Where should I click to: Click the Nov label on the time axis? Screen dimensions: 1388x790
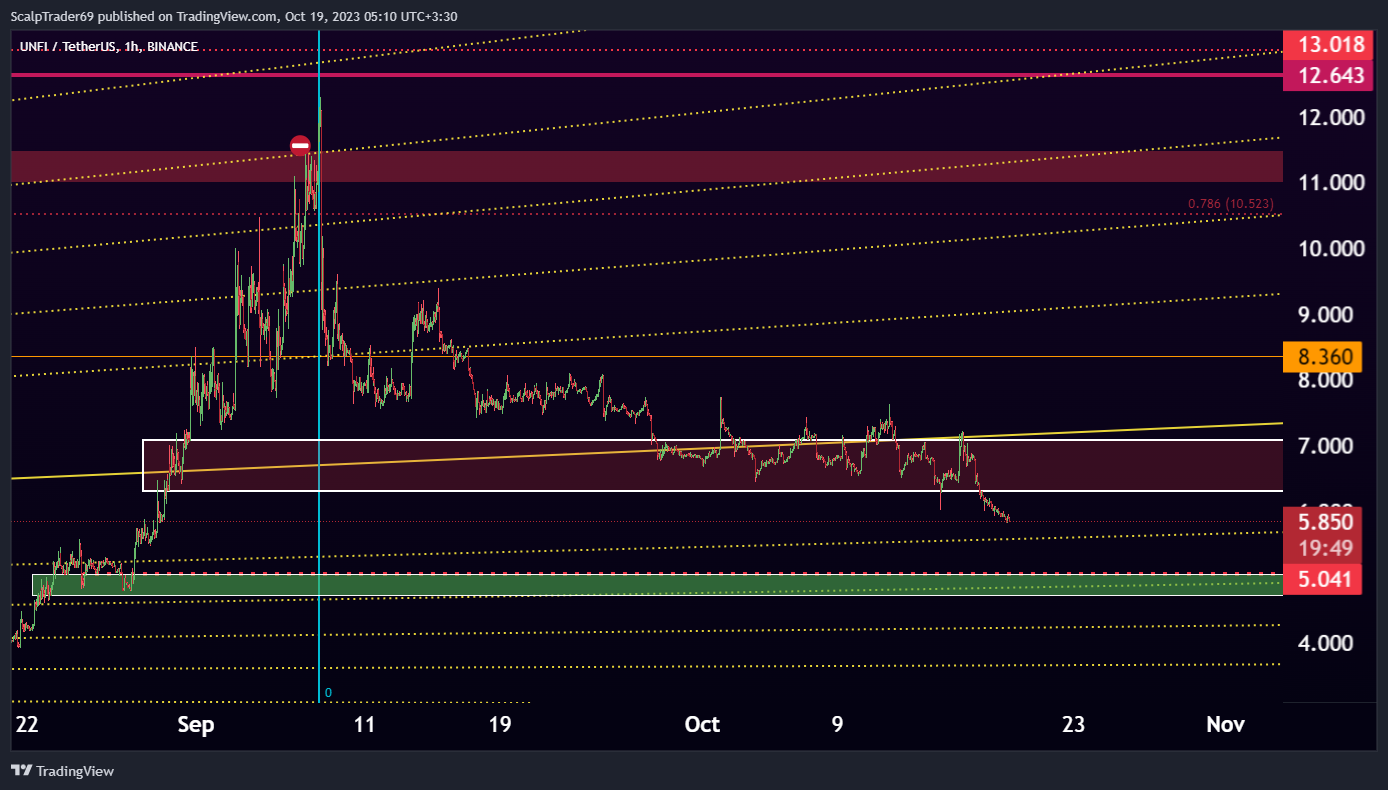pos(1225,725)
